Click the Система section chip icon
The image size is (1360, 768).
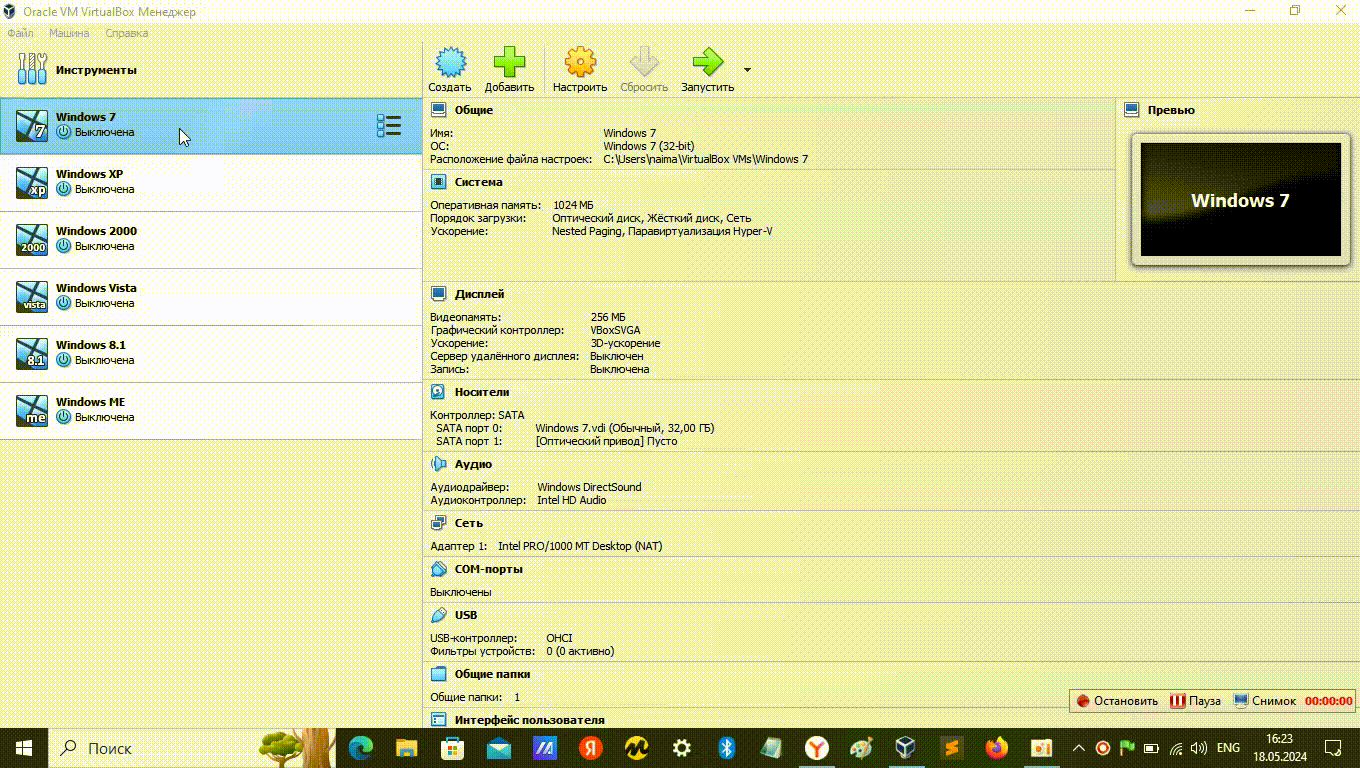pyautogui.click(x=438, y=182)
